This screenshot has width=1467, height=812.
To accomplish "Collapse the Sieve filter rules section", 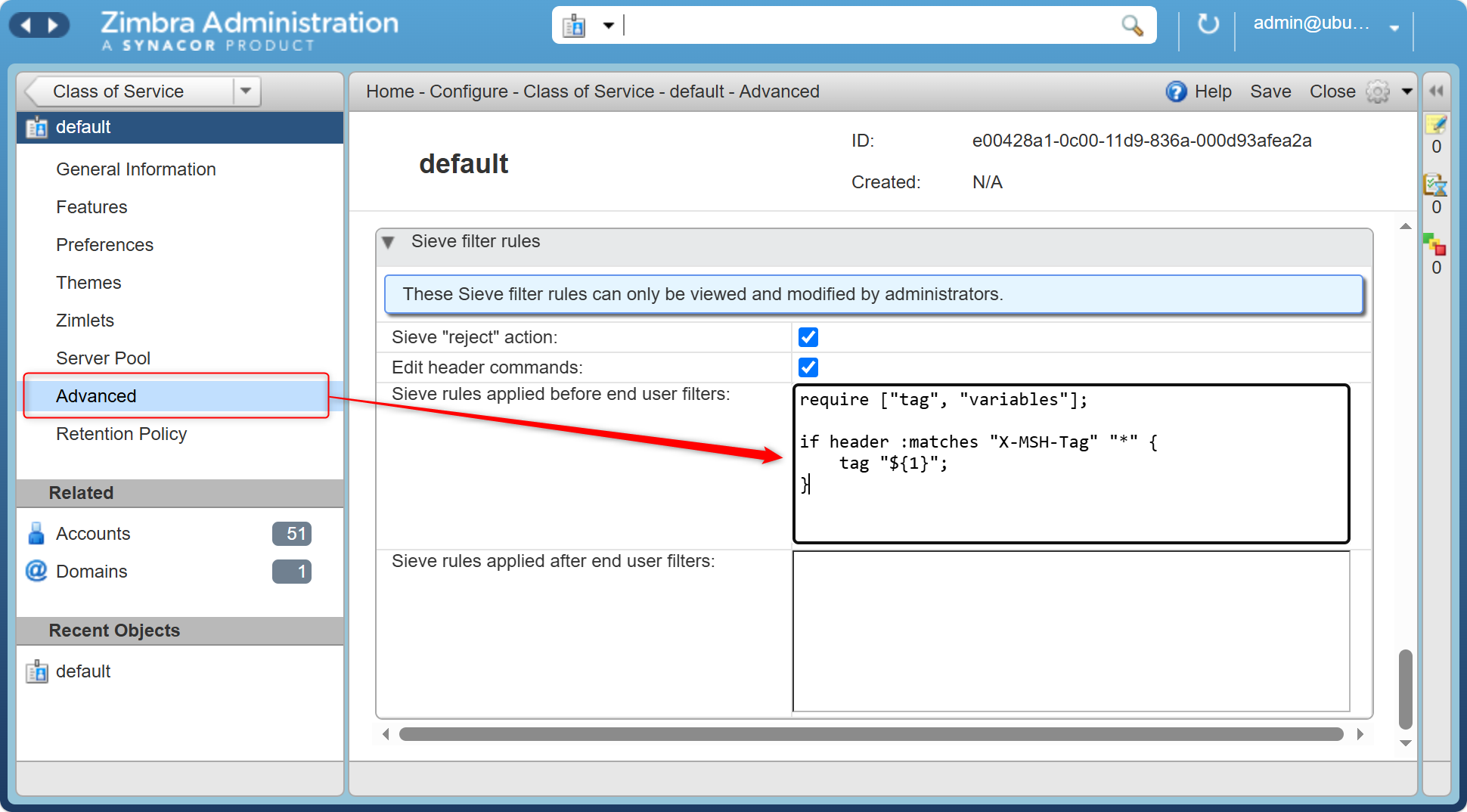I will 388,242.
